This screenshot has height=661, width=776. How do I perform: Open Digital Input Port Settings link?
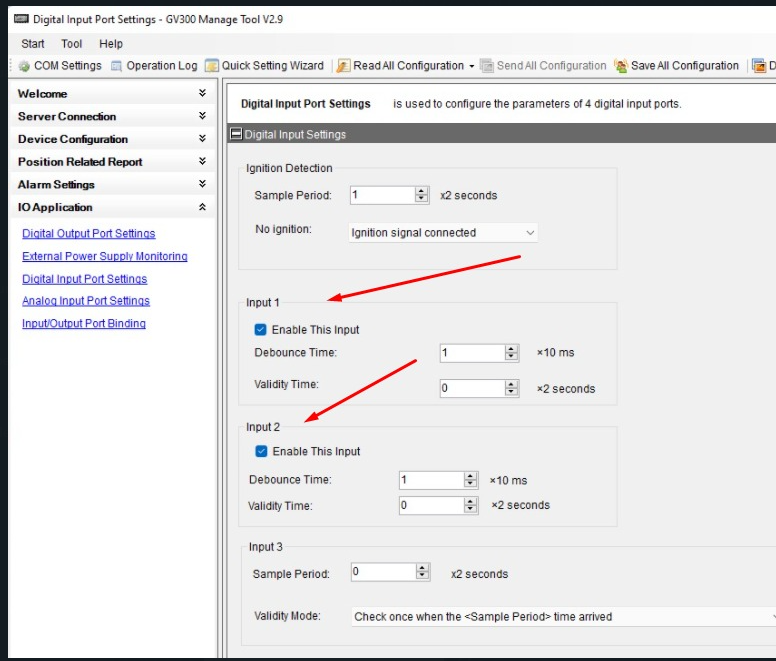85,279
